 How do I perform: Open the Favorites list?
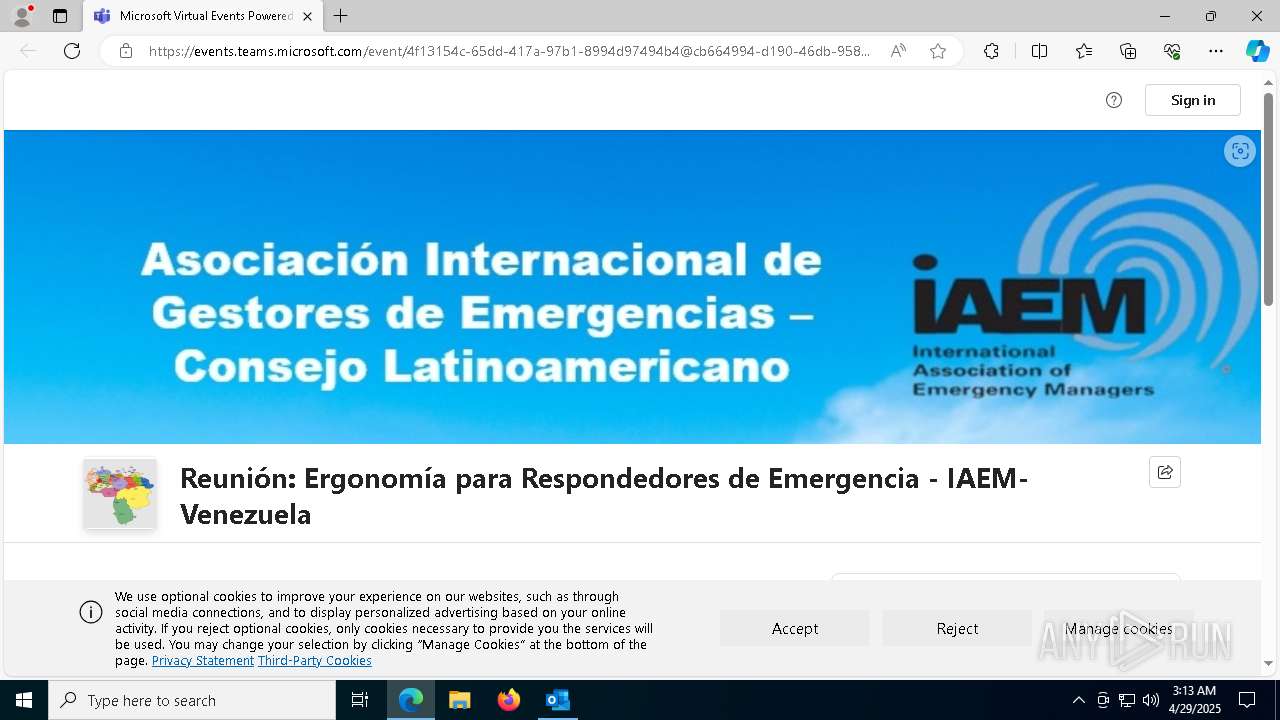tap(1084, 51)
